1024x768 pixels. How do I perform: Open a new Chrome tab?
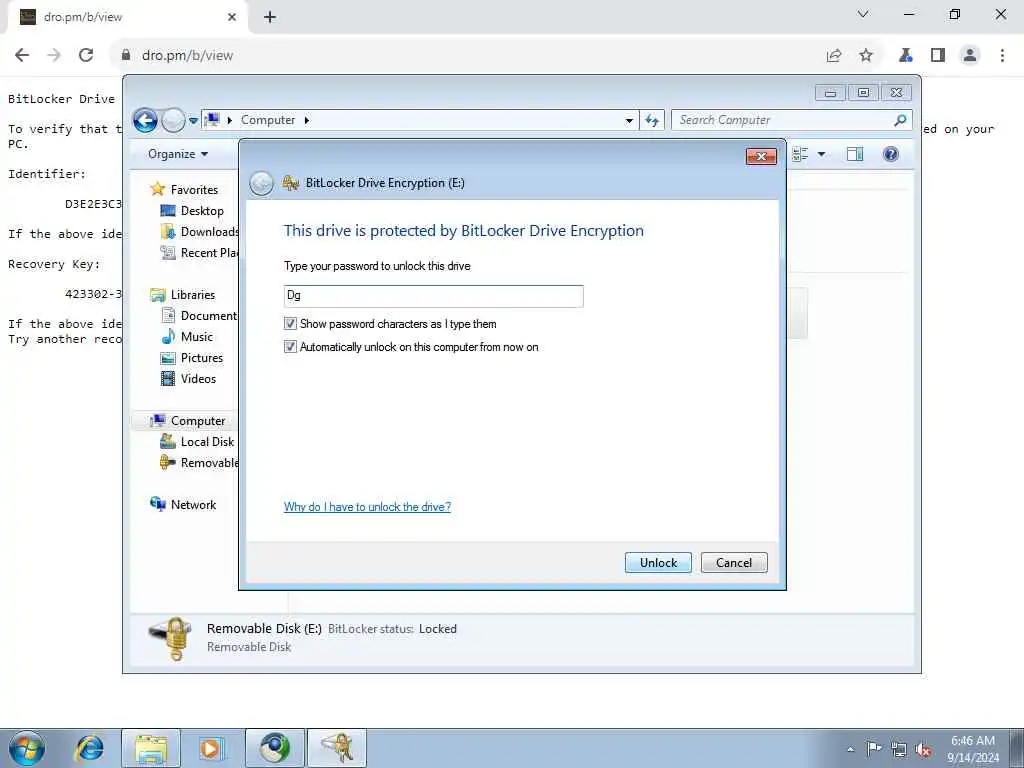pyautogui.click(x=270, y=17)
